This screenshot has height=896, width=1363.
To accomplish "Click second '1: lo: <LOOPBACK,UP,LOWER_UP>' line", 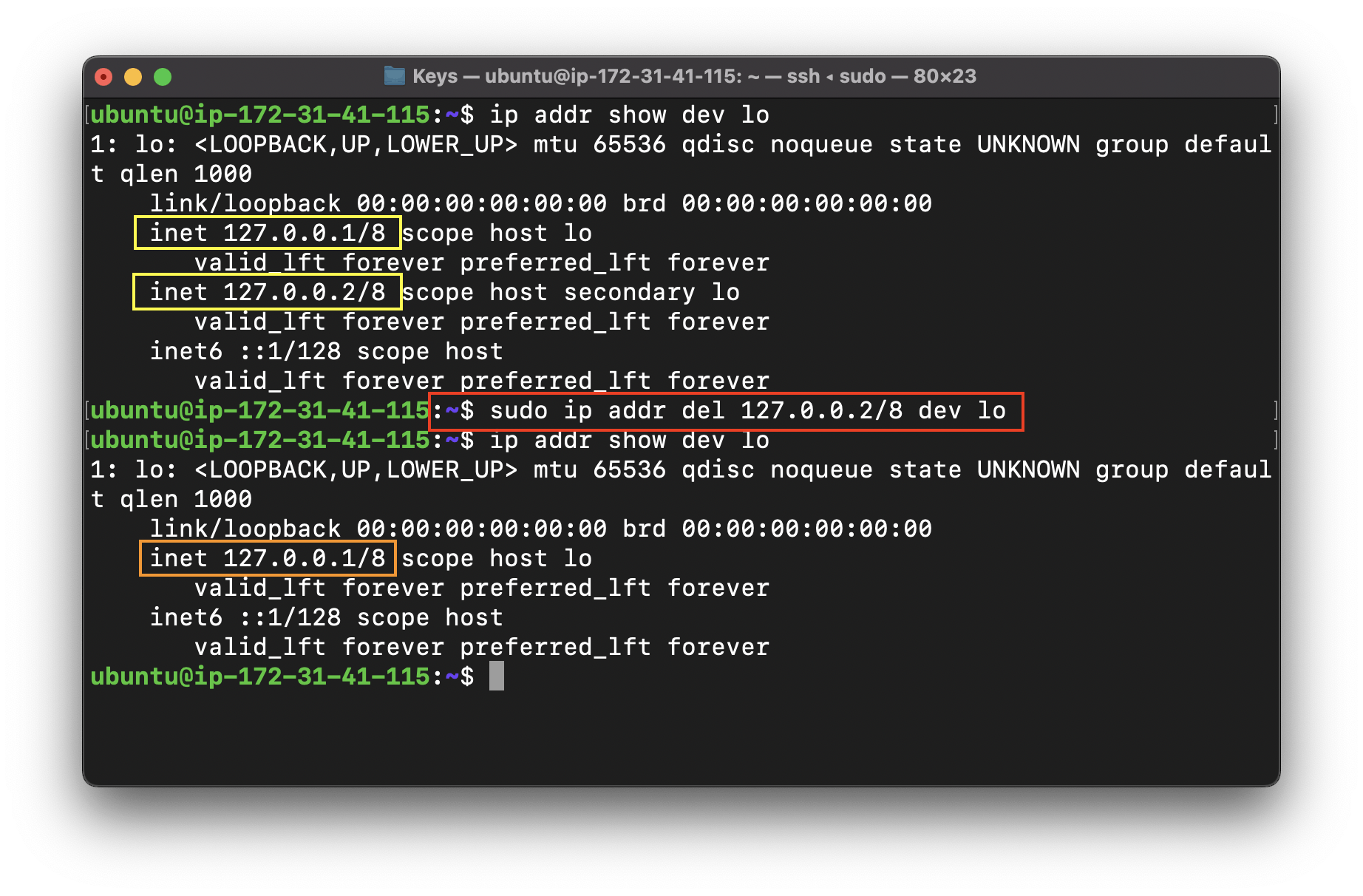I will pos(681,470).
